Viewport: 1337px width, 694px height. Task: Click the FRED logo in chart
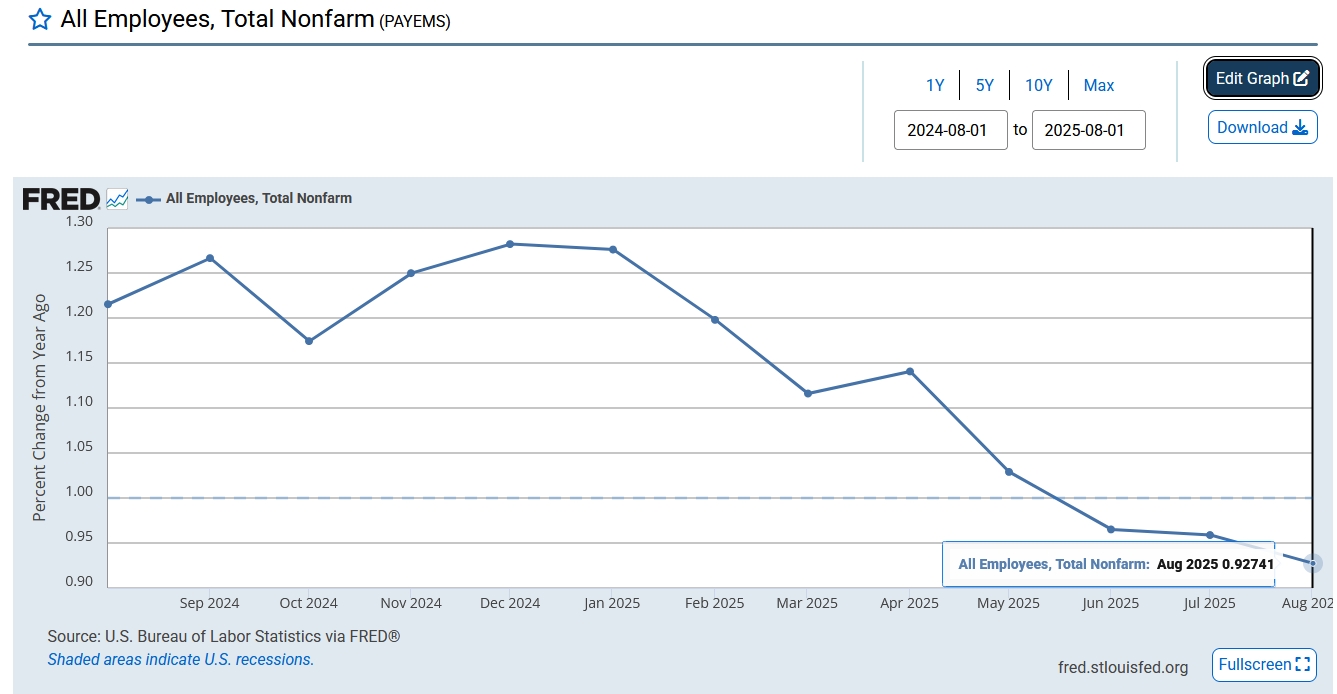click(61, 199)
